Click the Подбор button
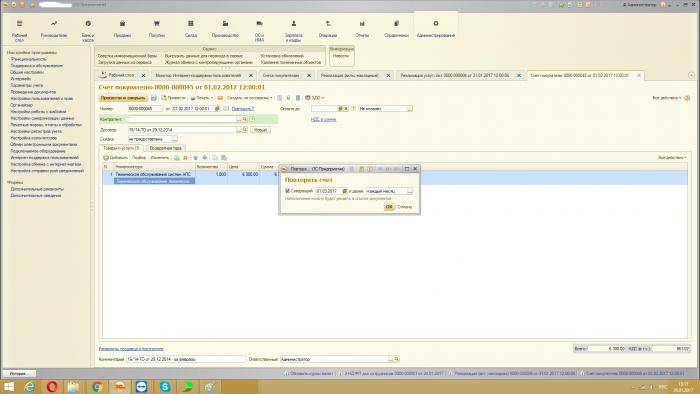700x394 pixels. 139,158
